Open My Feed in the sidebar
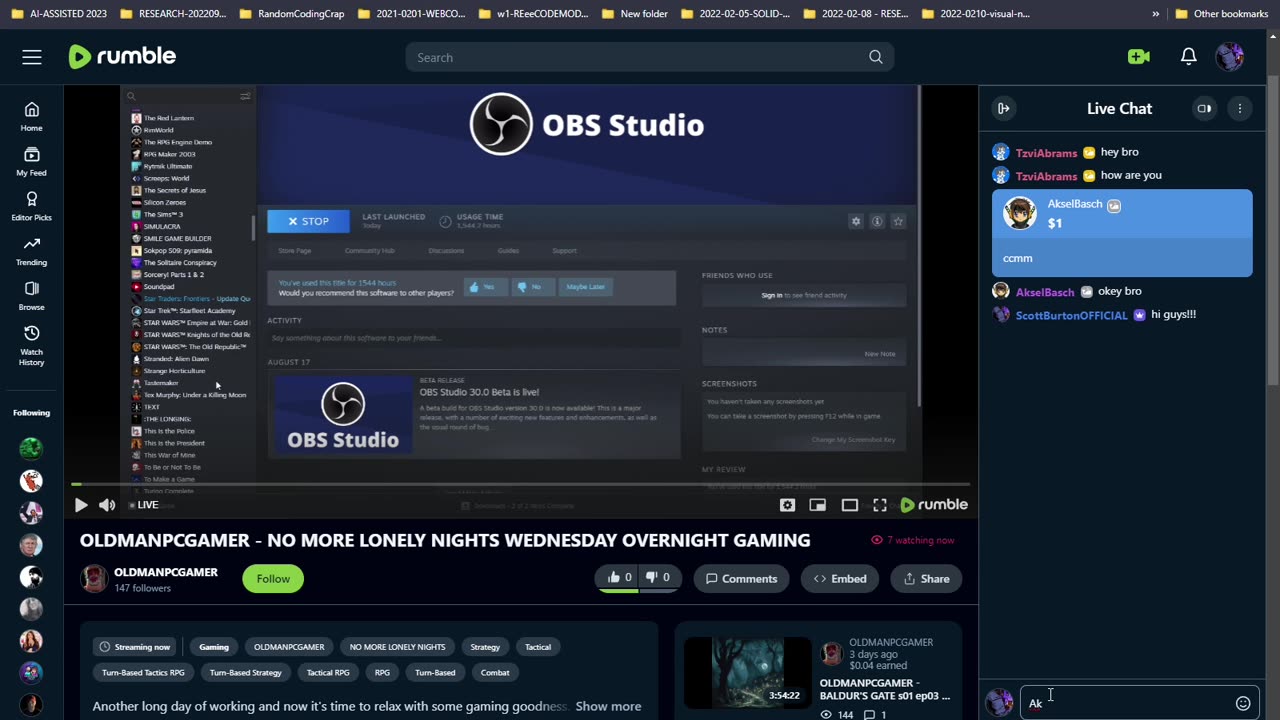 [32, 162]
